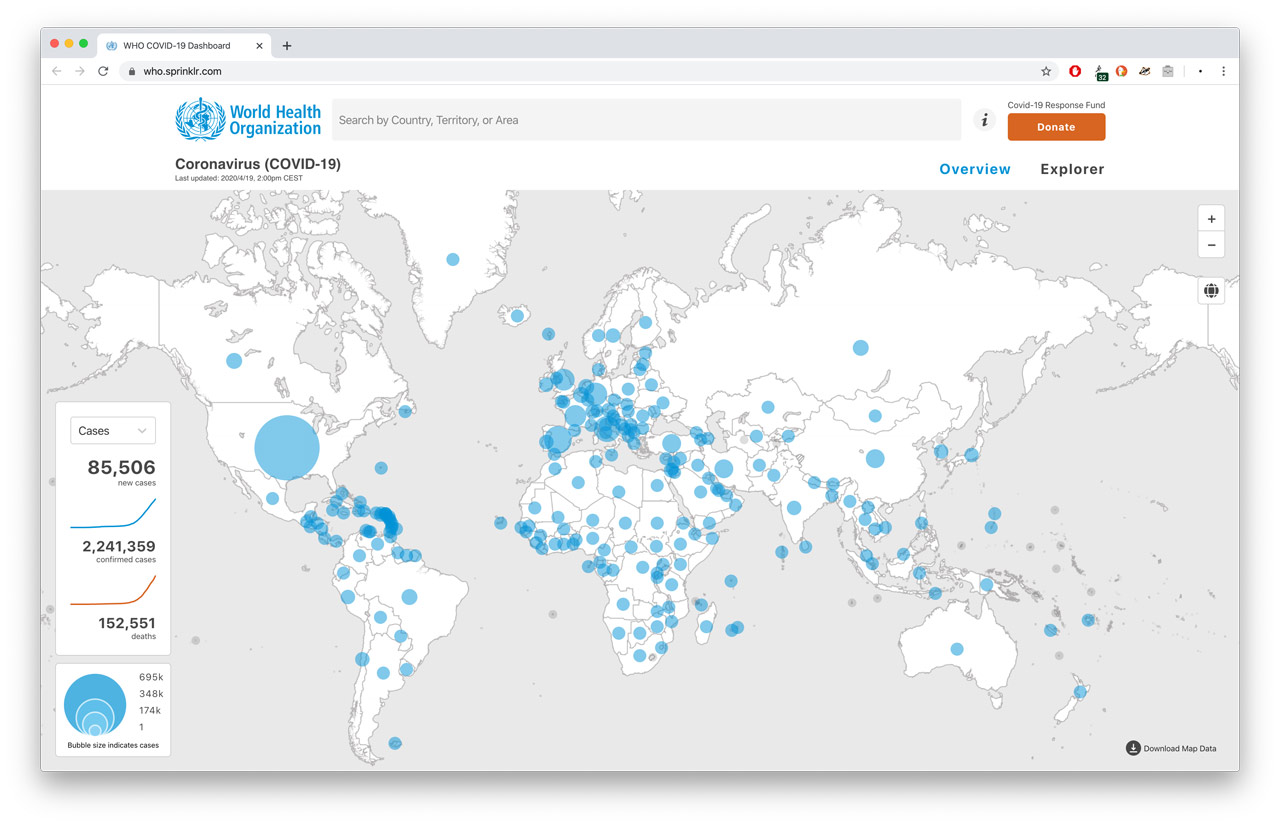Open the info icon beside search
Viewport: 1280px width, 825px height.
(x=984, y=120)
